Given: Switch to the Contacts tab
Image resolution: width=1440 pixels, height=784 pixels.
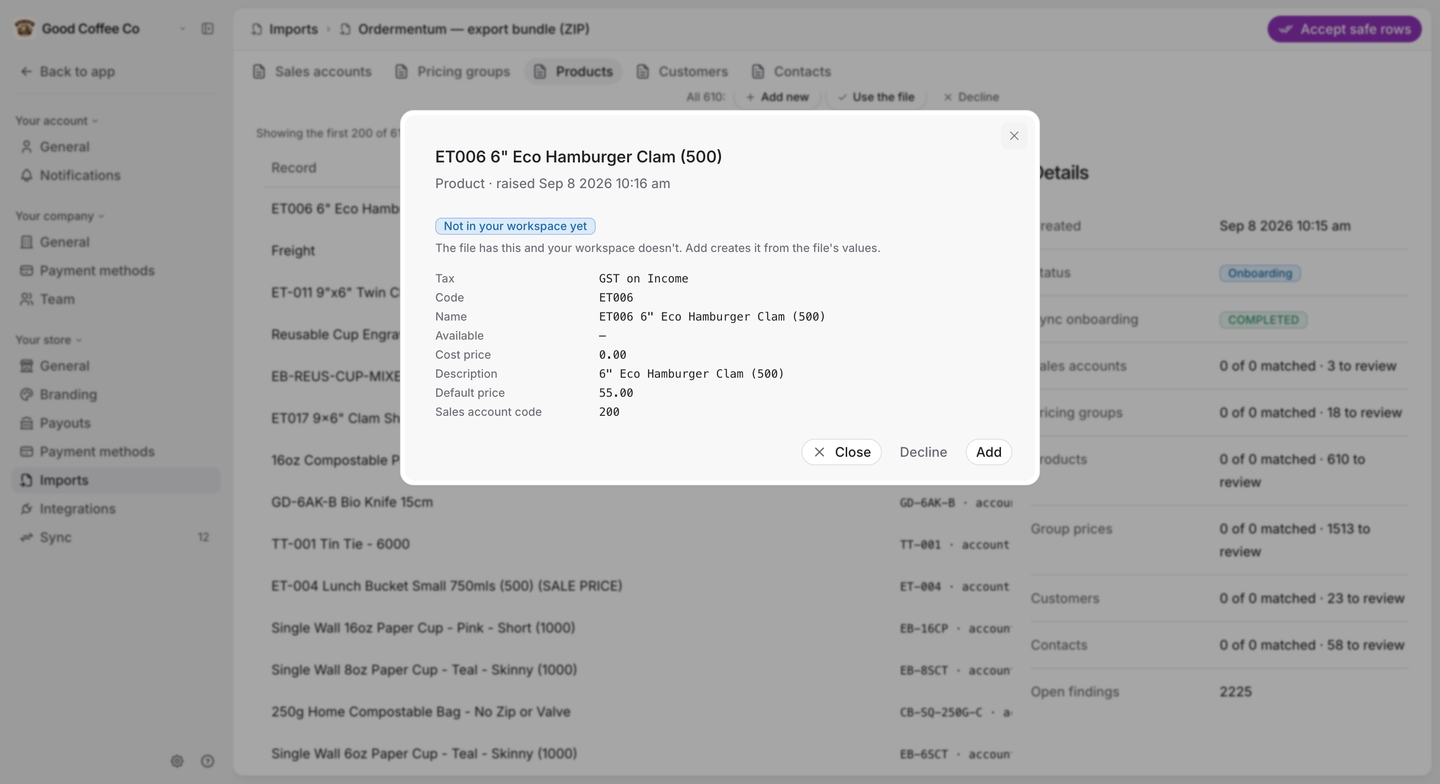Looking at the screenshot, I should point(791,72).
